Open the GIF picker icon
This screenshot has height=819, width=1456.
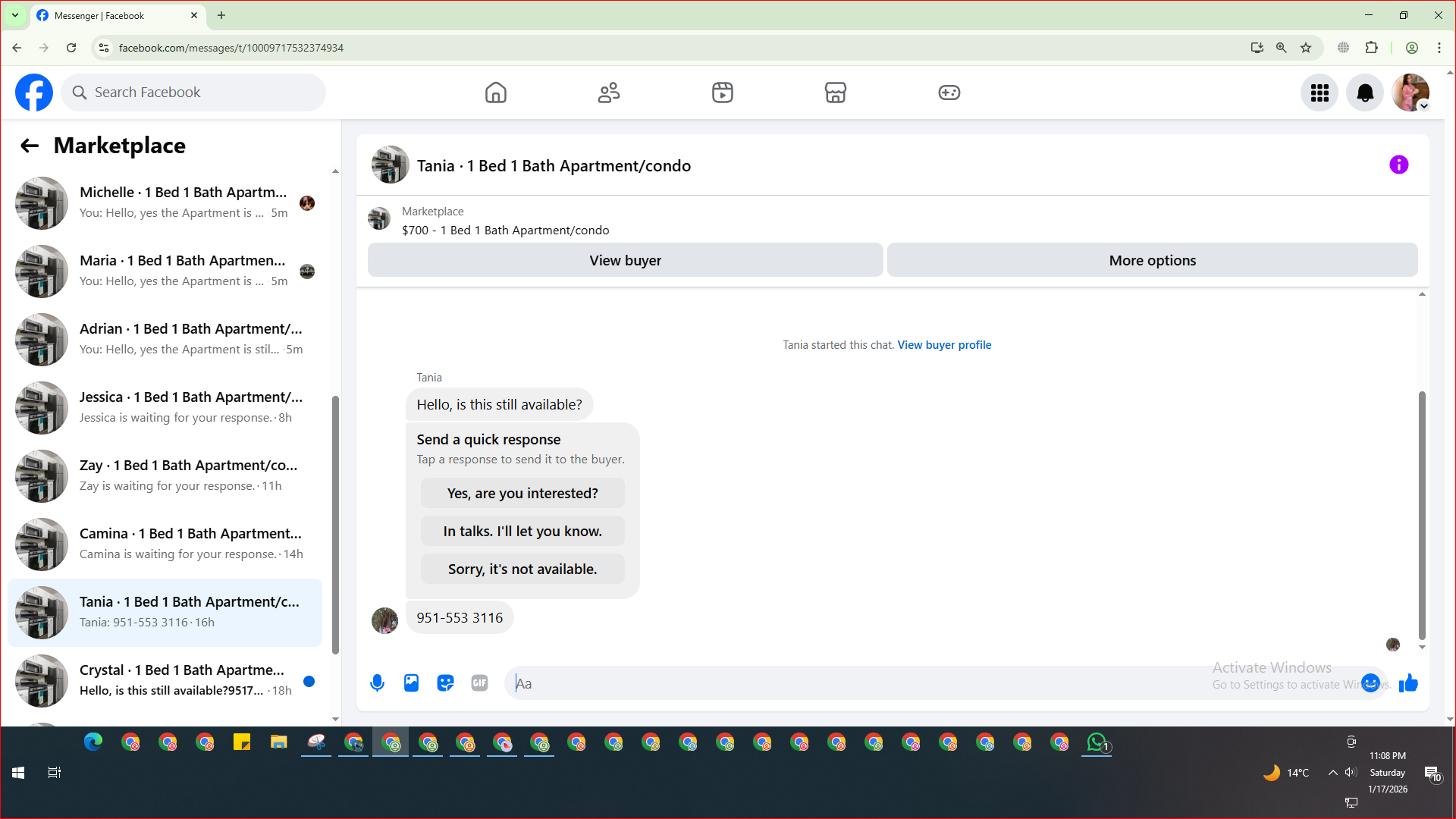pyautogui.click(x=479, y=683)
